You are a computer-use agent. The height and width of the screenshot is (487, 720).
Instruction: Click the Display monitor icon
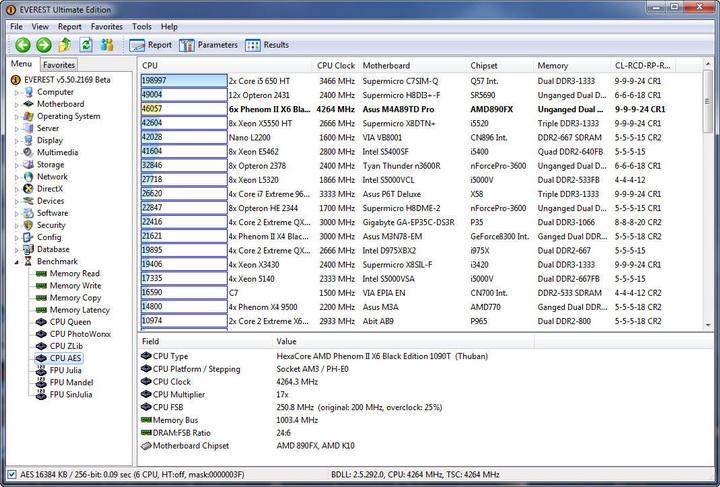click(x=28, y=140)
